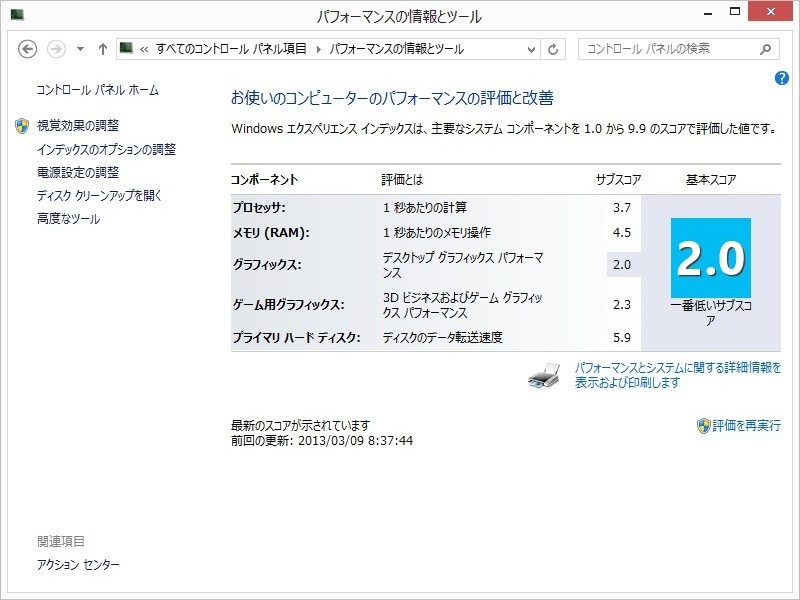Click パフォーマンスの情報とツール breadcrumb
The height and width of the screenshot is (600, 800).
coord(396,49)
